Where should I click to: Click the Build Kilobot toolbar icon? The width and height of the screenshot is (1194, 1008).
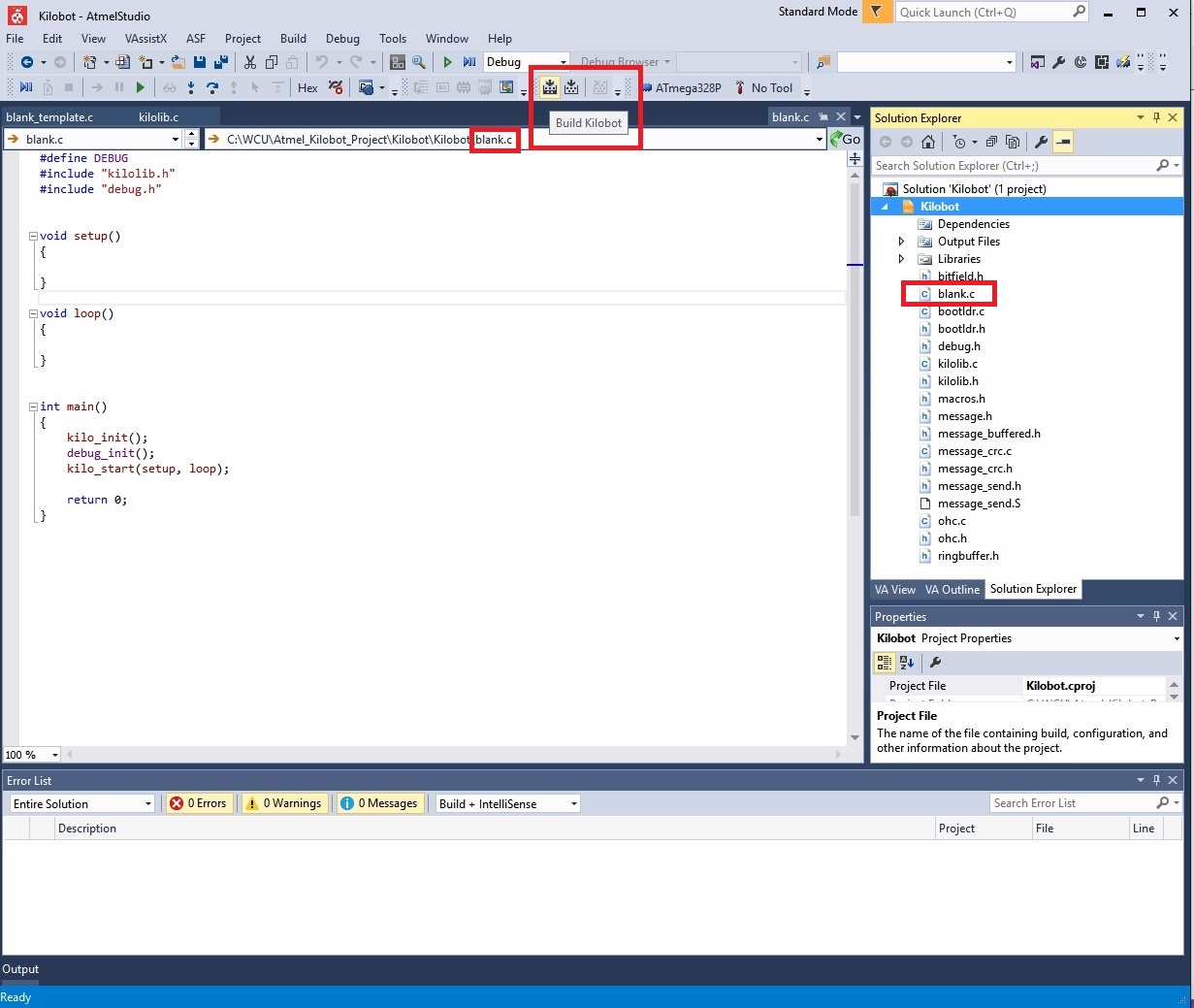(550, 87)
